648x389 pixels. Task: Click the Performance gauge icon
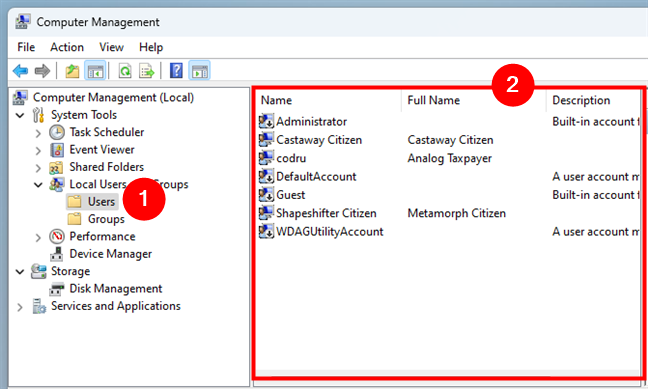(57, 236)
